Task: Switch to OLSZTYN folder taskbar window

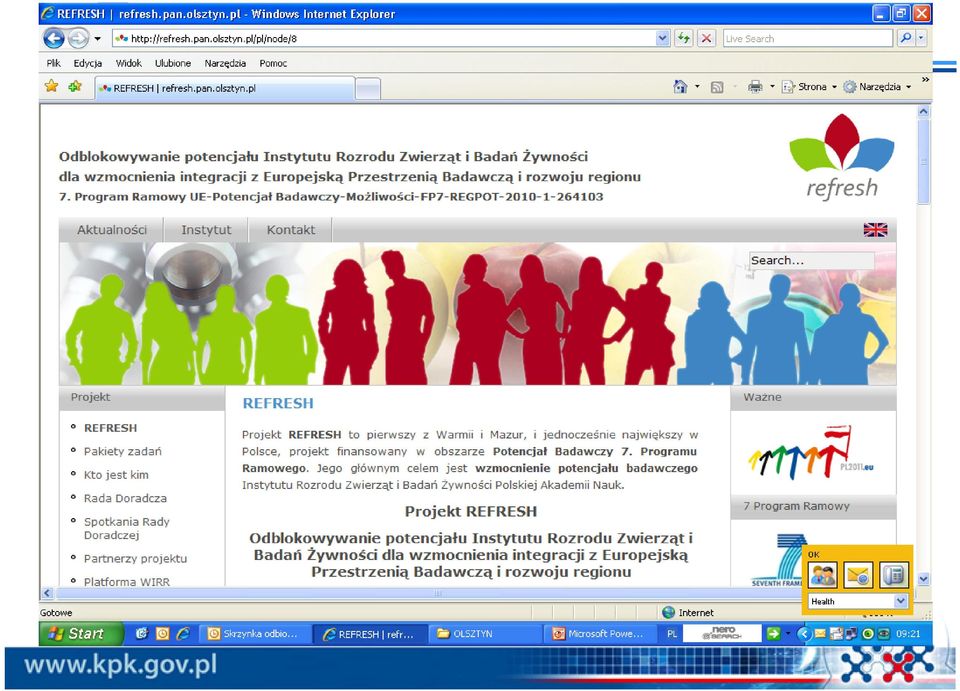Action: click(x=486, y=634)
